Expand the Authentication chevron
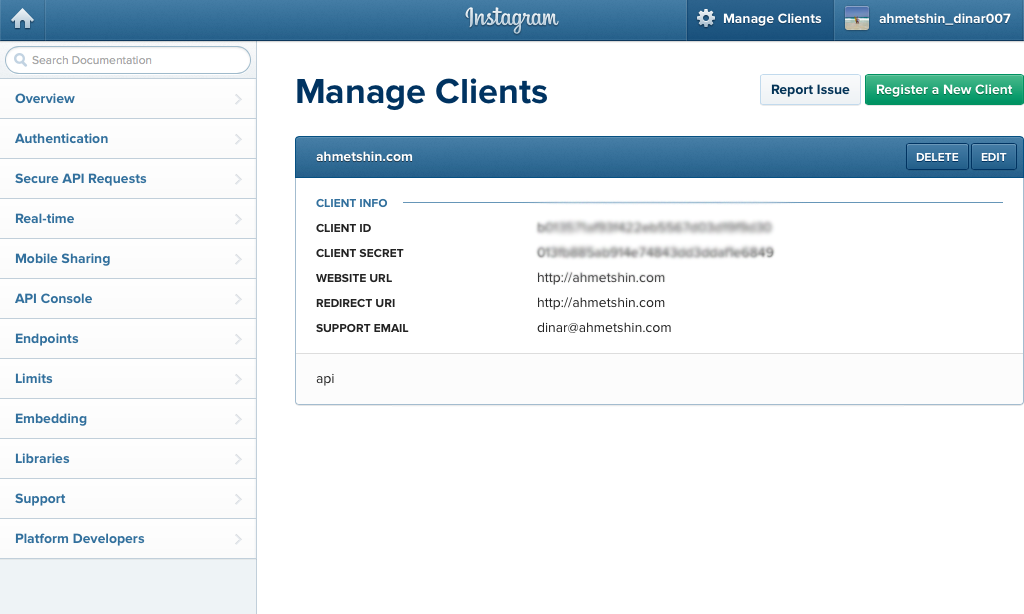 (238, 139)
